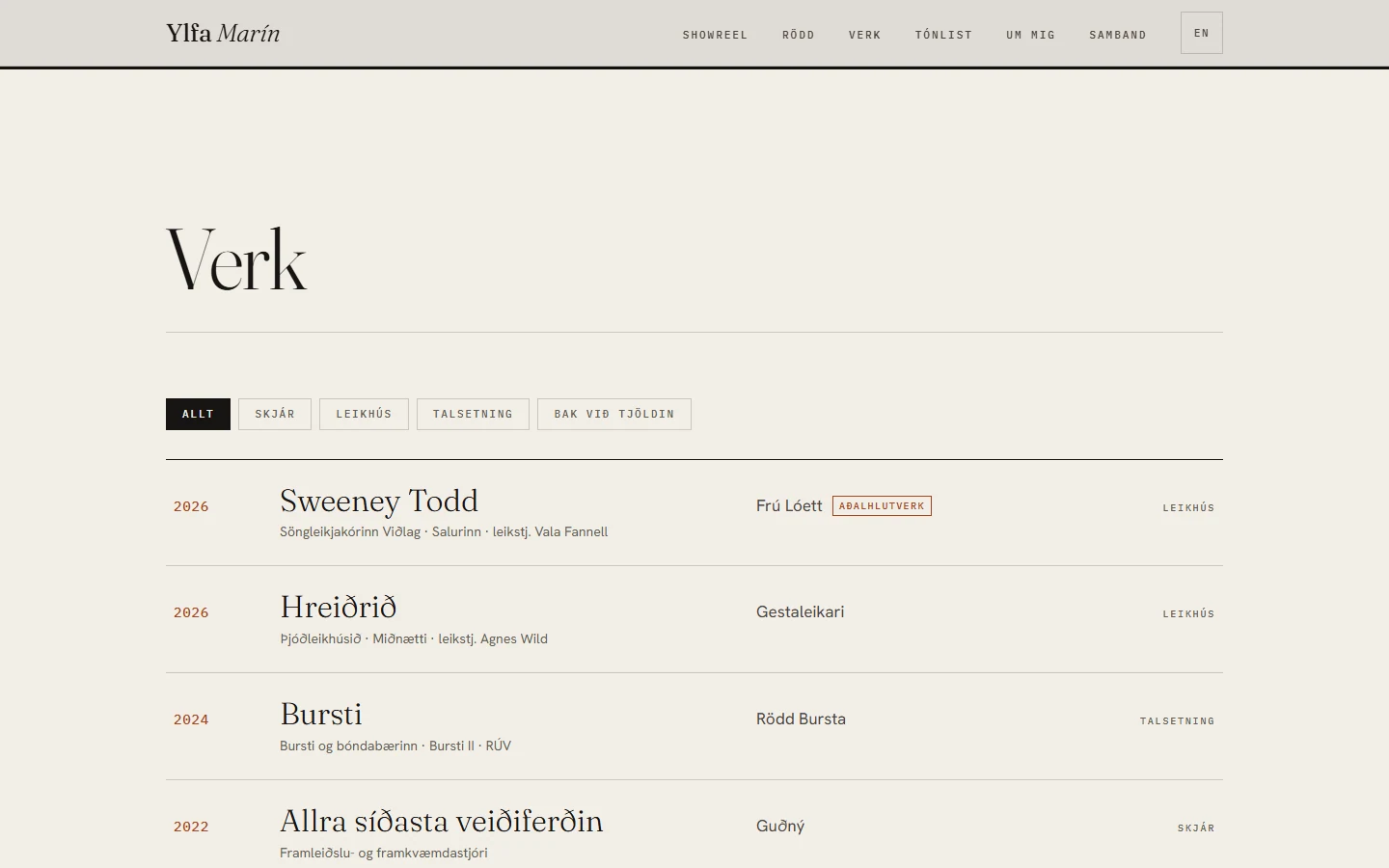Open the Sweeney Todd entry title
The width and height of the screenshot is (1389, 868).
click(379, 501)
